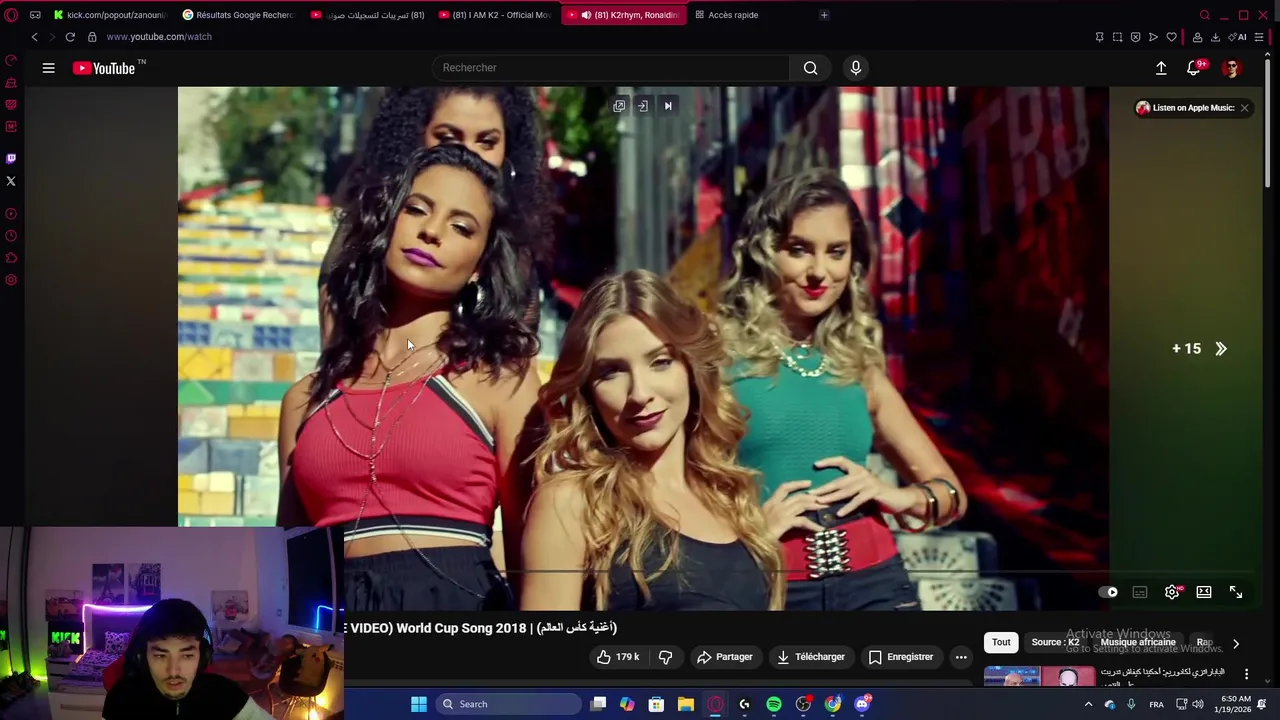Switch to kick.com popout tab
Viewport: 1280px width, 720px height.
tap(108, 15)
